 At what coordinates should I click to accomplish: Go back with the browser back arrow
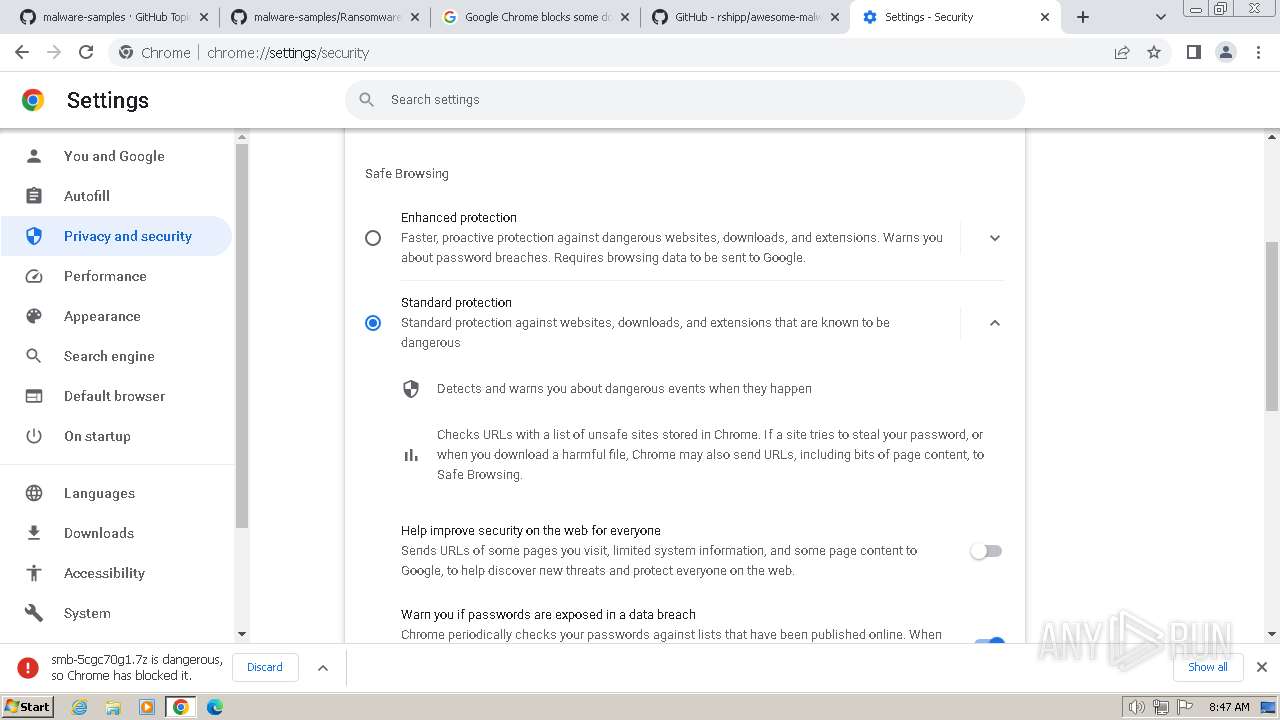pos(22,53)
